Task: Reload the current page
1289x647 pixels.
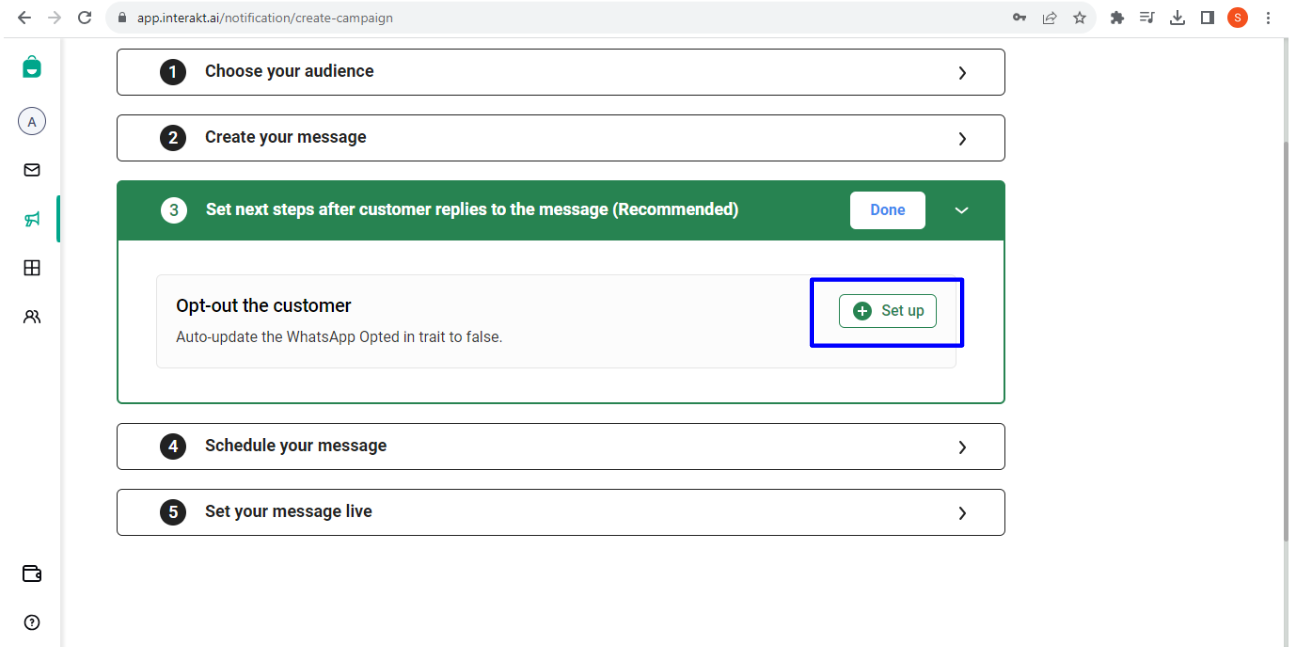Action: [85, 17]
